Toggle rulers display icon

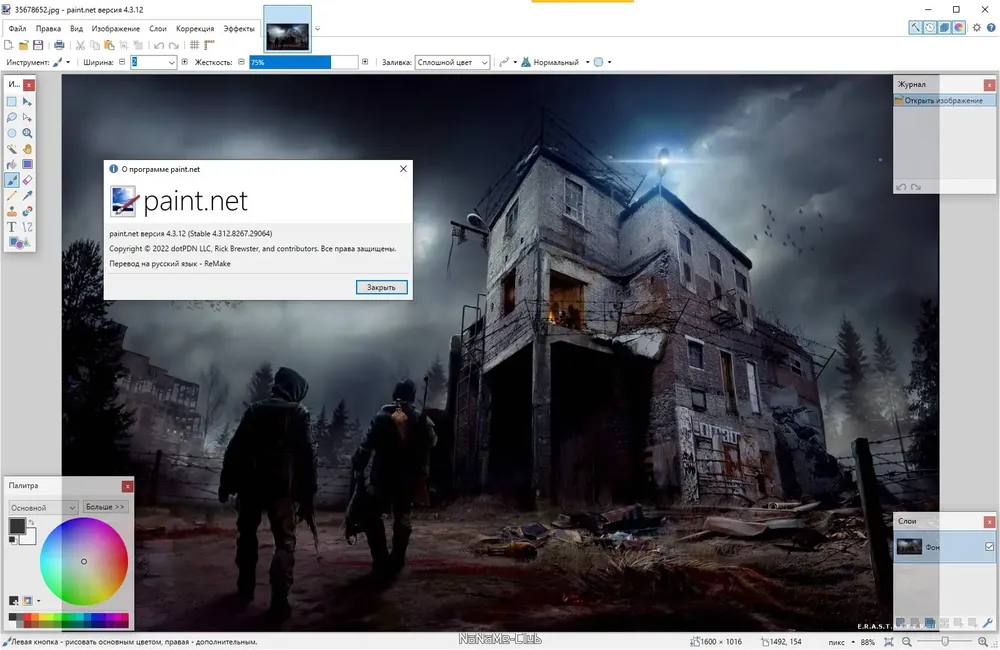click(x=209, y=45)
